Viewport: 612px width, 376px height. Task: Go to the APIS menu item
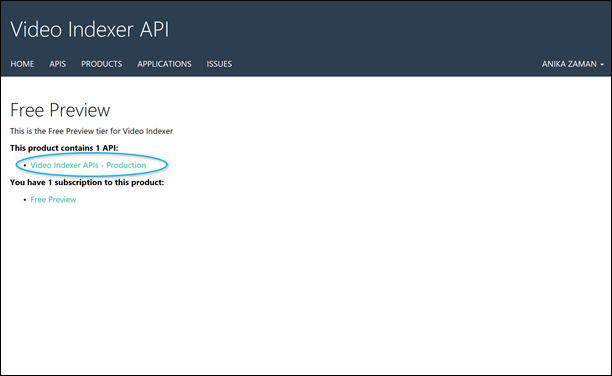tap(57, 64)
